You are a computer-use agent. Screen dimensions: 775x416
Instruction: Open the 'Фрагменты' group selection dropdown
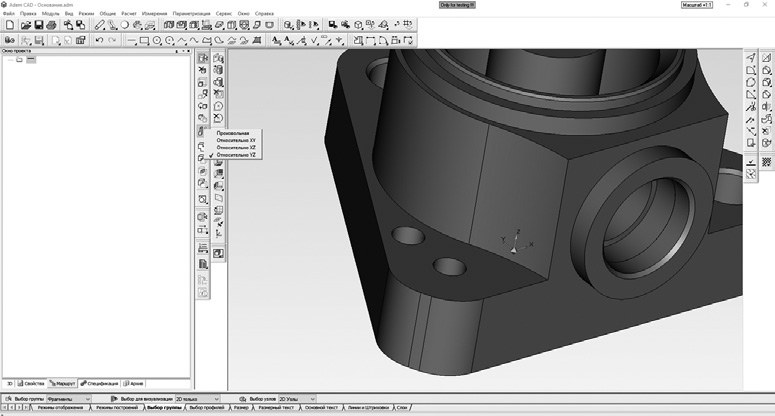coord(69,398)
